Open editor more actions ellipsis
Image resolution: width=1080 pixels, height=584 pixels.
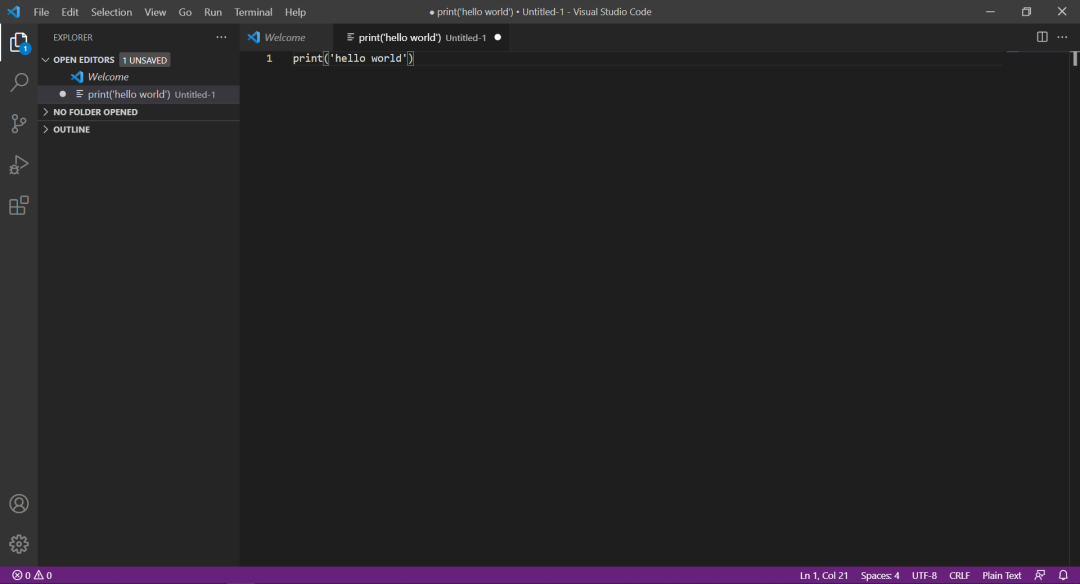click(x=1062, y=37)
